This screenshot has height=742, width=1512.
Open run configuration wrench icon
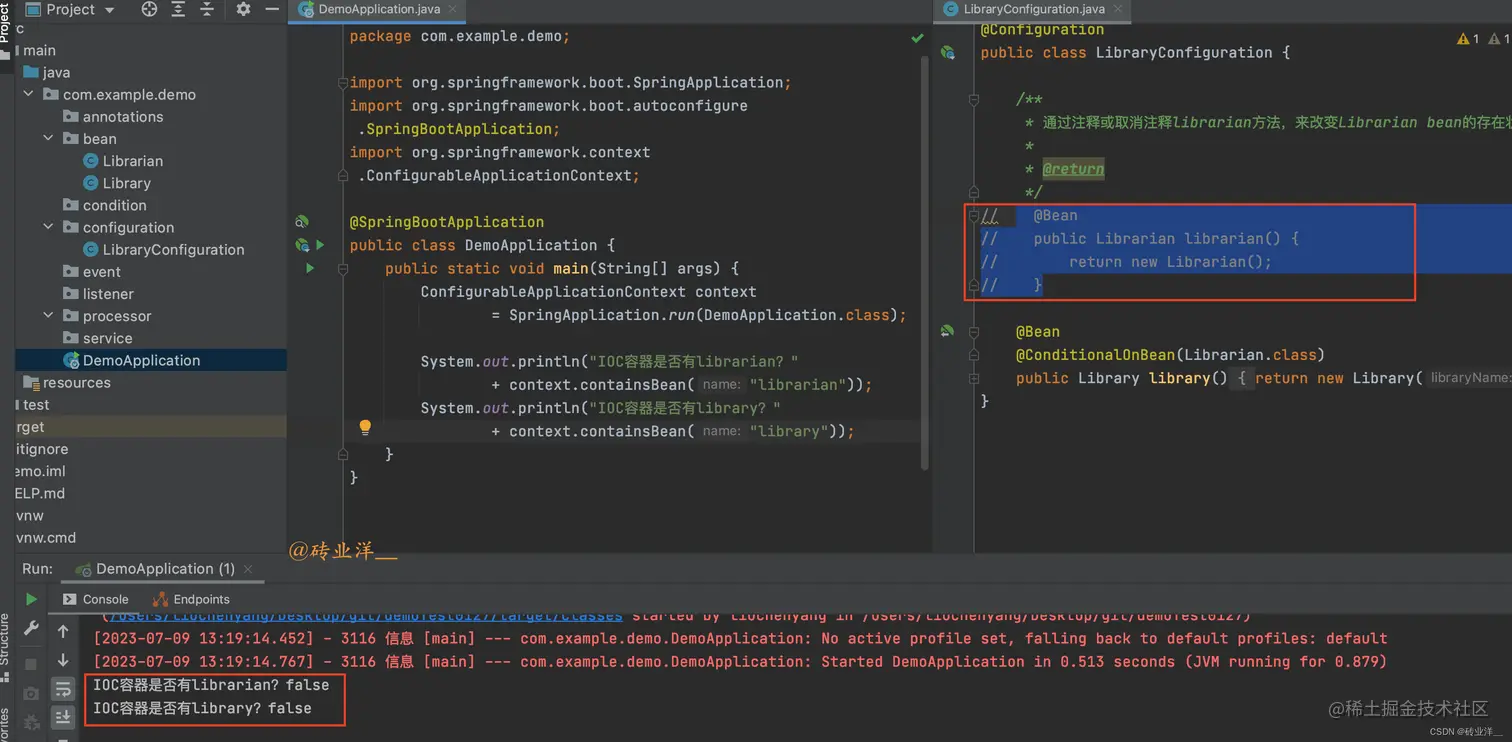point(31,629)
